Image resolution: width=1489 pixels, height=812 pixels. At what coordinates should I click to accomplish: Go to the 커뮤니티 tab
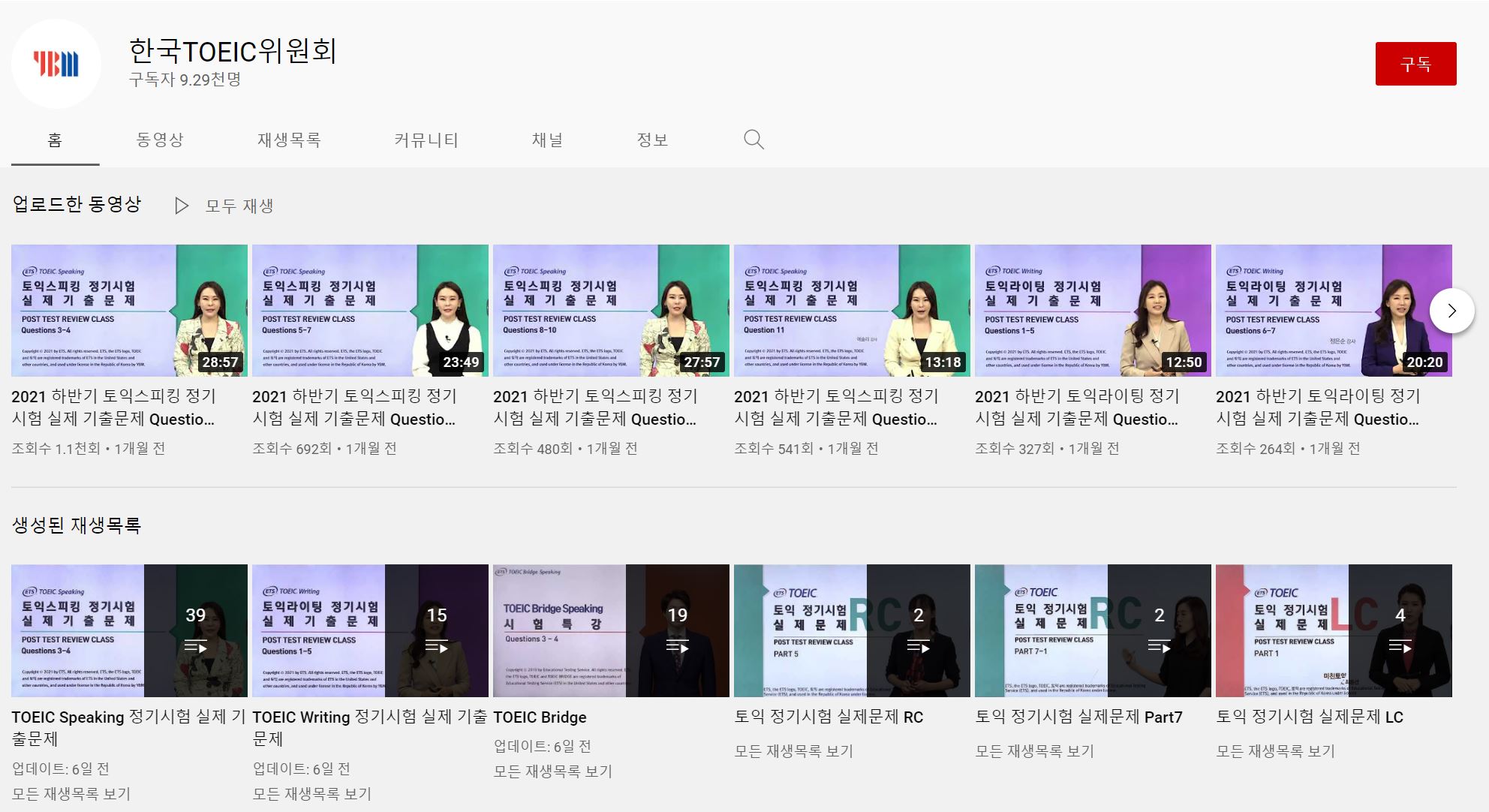pos(426,140)
